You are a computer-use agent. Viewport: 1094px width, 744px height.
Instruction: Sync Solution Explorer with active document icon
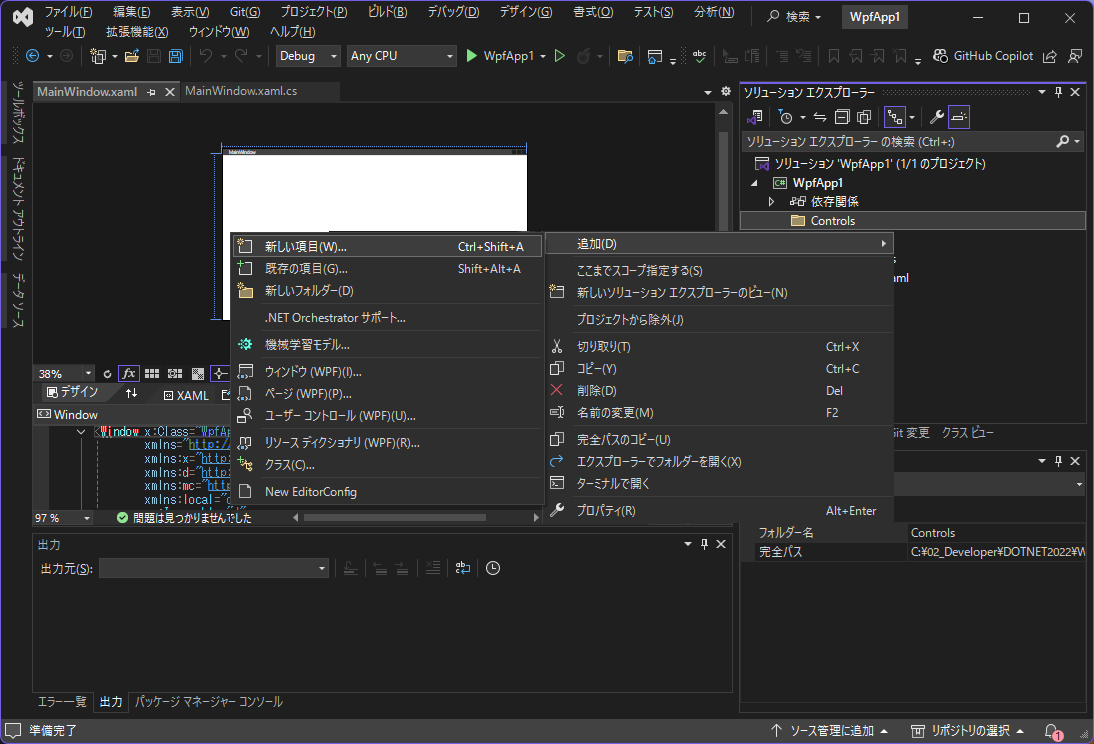820,117
